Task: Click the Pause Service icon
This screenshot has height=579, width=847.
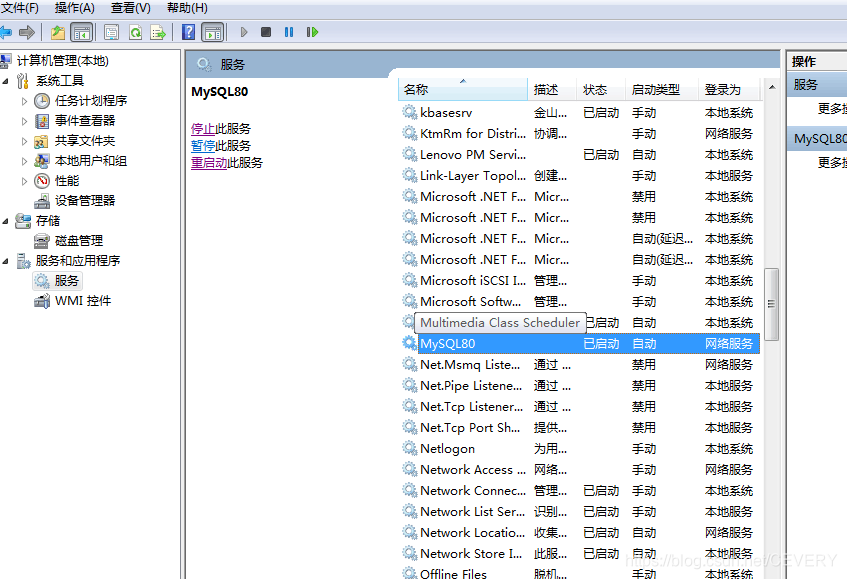Action: 289,32
